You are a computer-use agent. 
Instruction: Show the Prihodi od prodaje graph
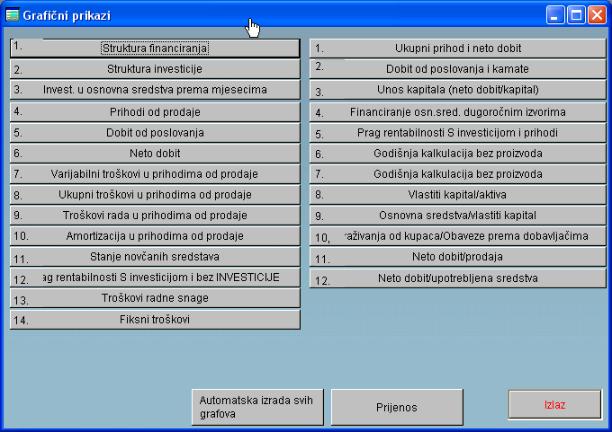point(155,112)
